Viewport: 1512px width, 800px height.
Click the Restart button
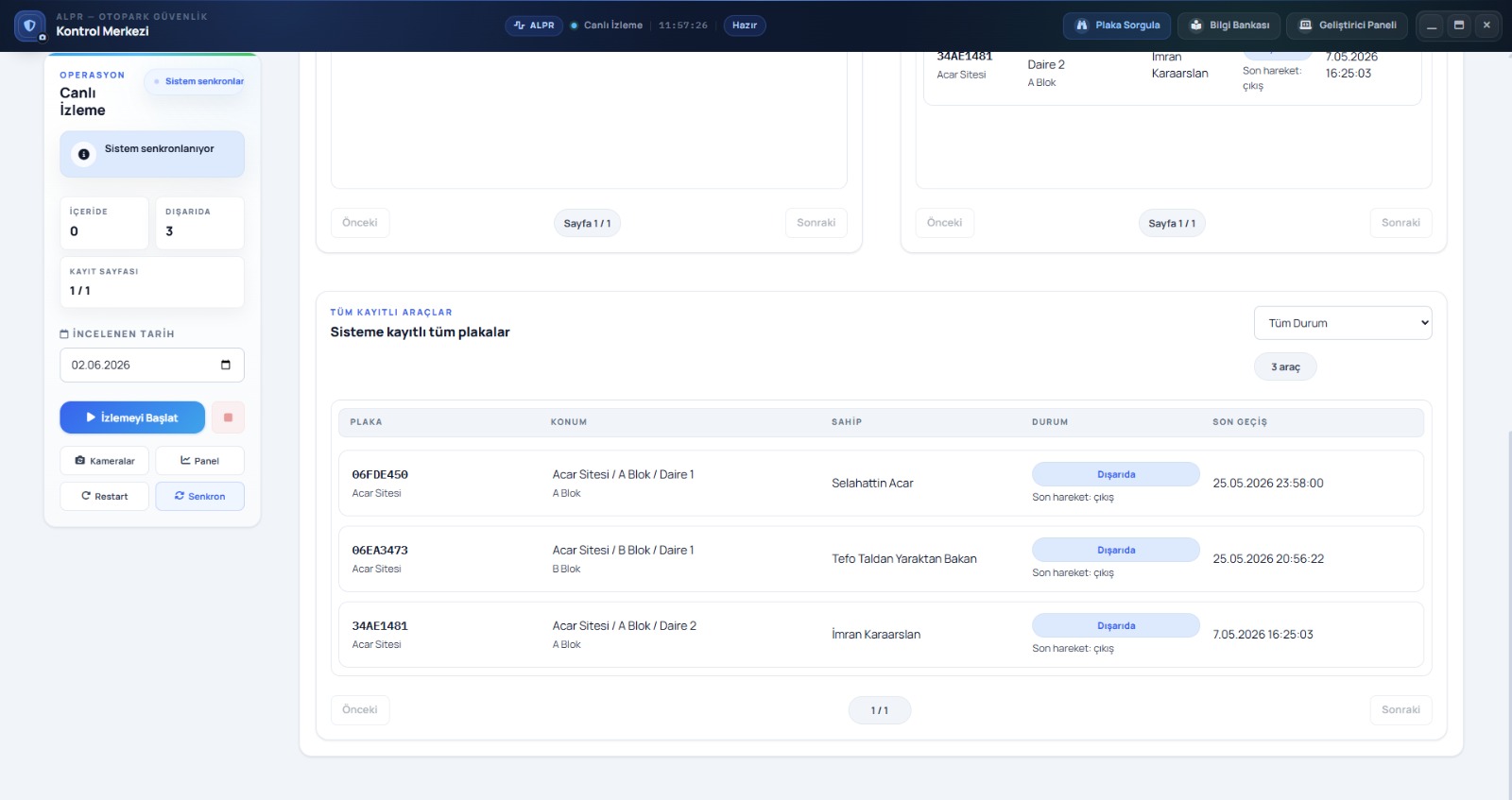click(x=104, y=496)
